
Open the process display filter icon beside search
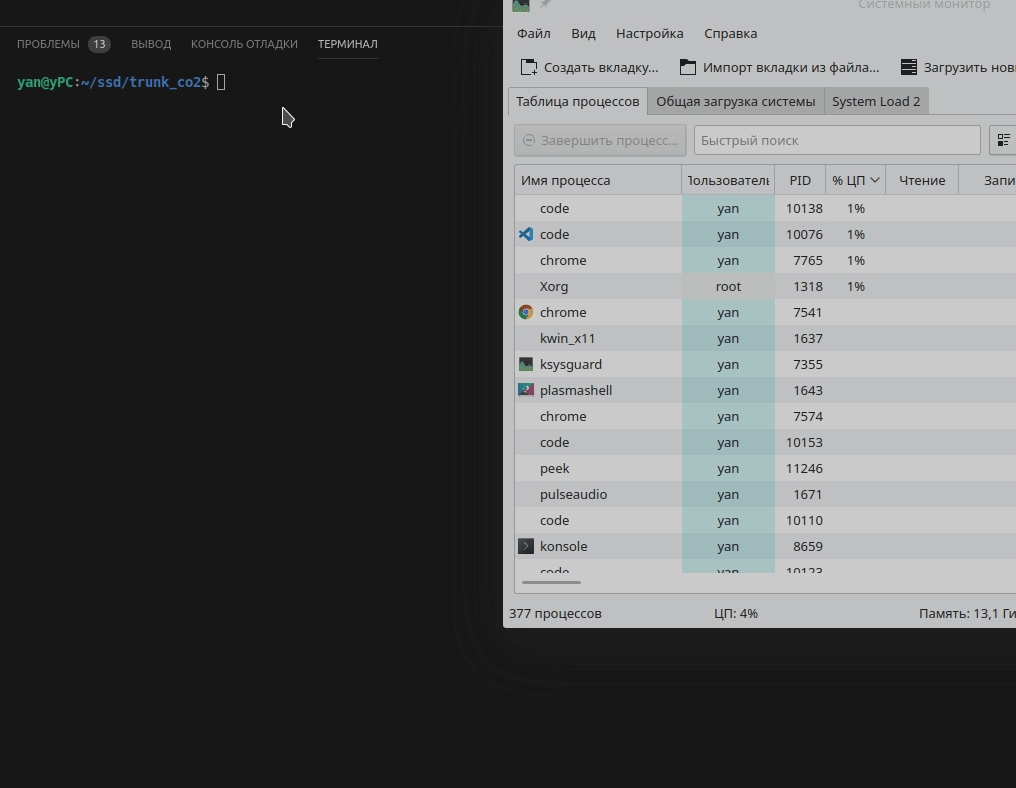(1002, 140)
